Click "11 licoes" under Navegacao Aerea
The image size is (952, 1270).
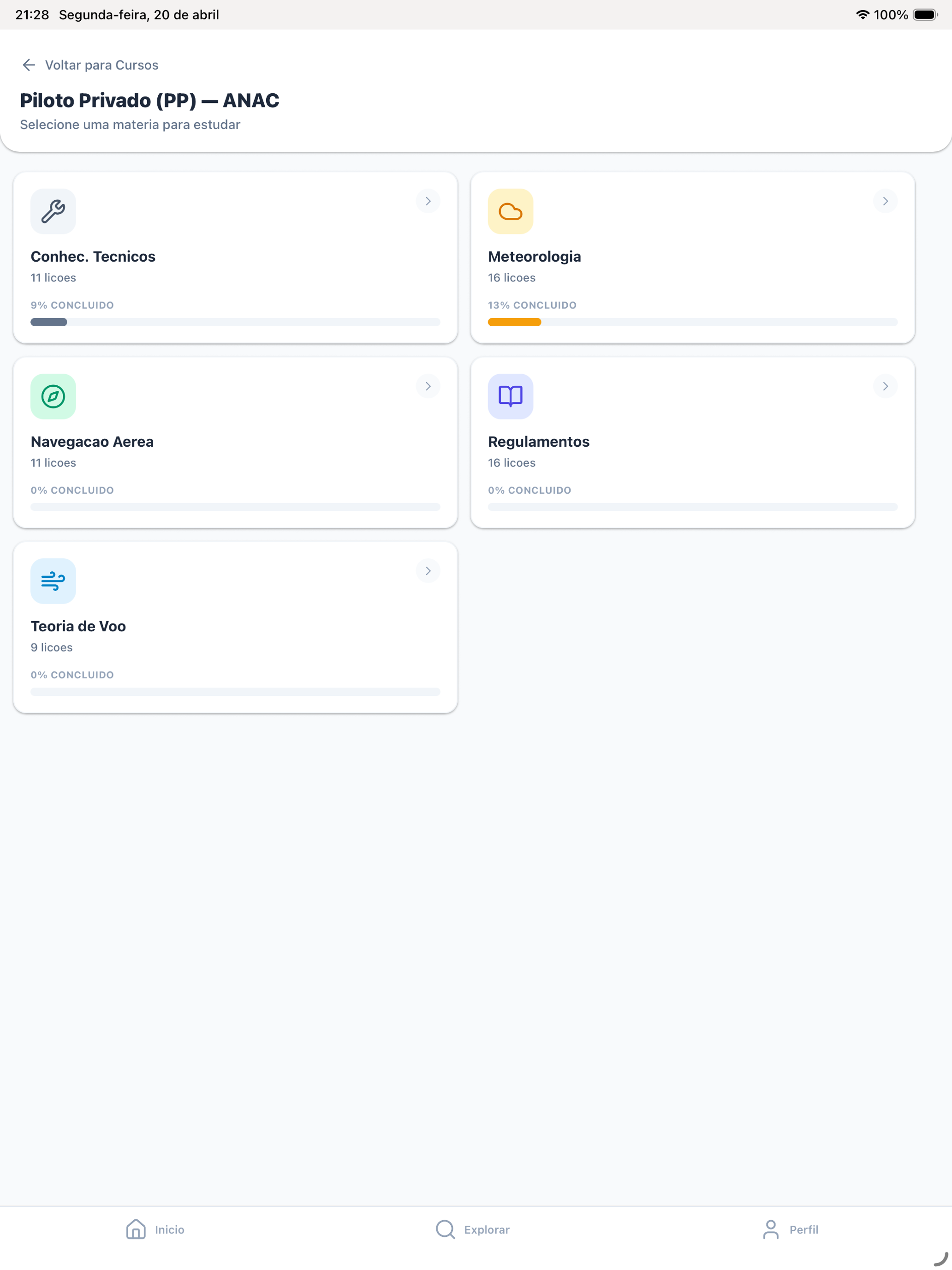[x=54, y=463]
